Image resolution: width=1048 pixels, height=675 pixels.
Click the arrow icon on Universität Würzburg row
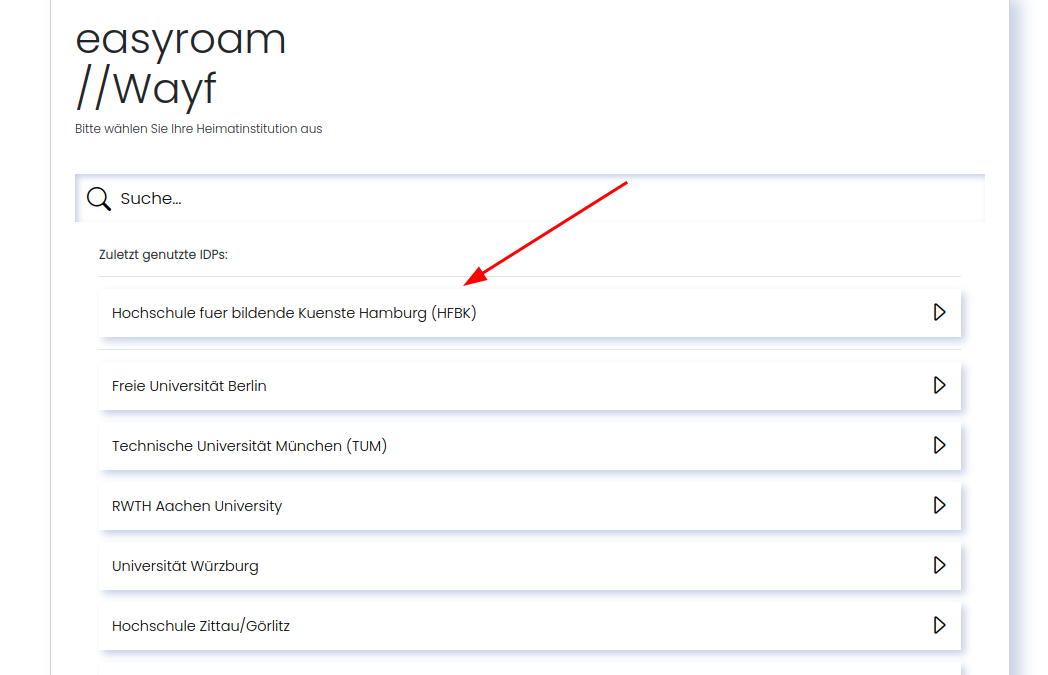pyautogui.click(x=939, y=565)
